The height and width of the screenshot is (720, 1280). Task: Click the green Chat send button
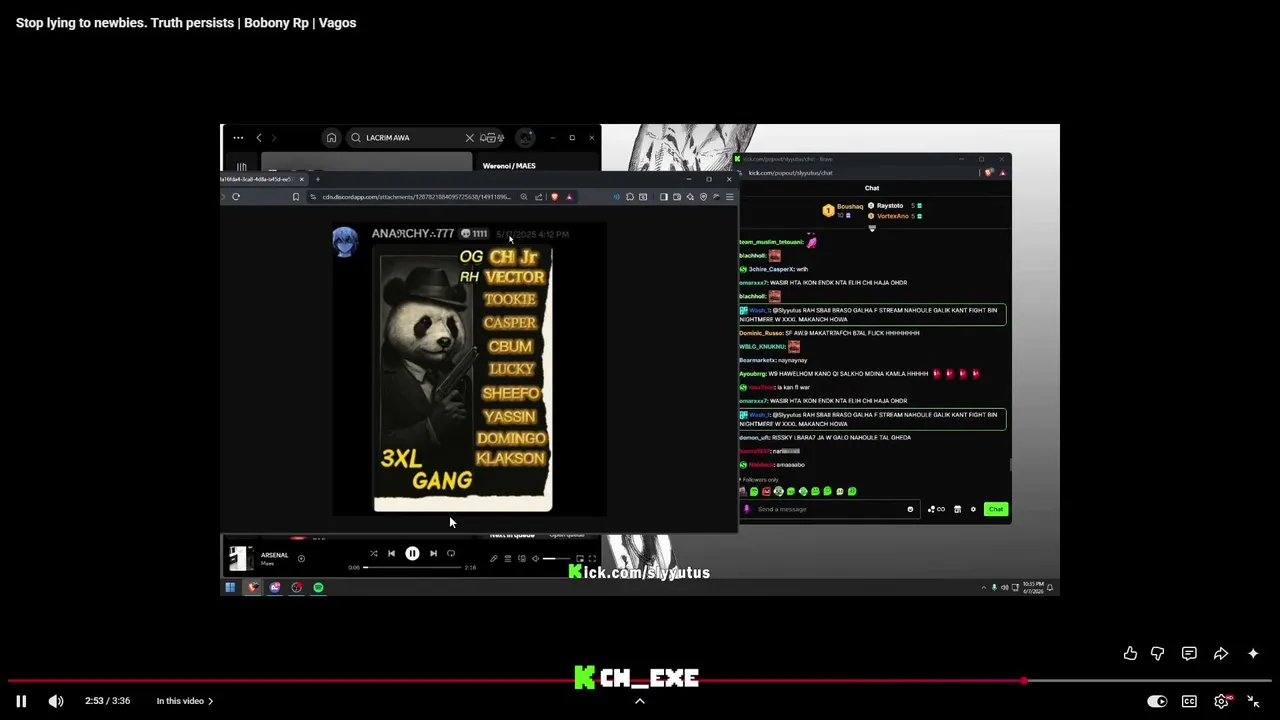click(996, 509)
